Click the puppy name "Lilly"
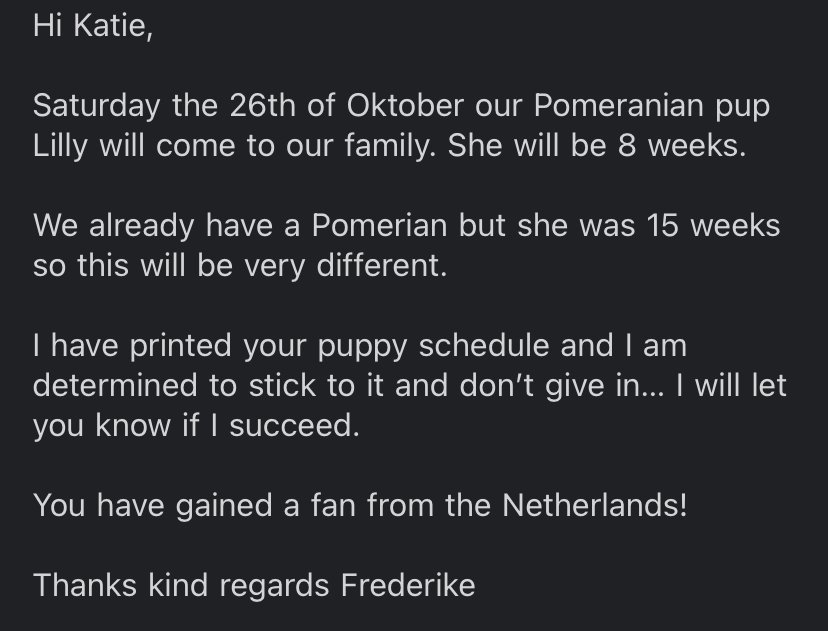The image size is (828, 631). (x=60, y=146)
